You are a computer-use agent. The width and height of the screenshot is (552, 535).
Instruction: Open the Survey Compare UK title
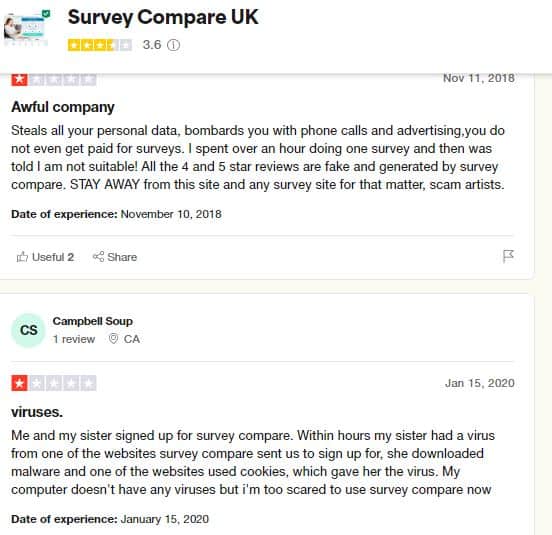click(x=163, y=17)
